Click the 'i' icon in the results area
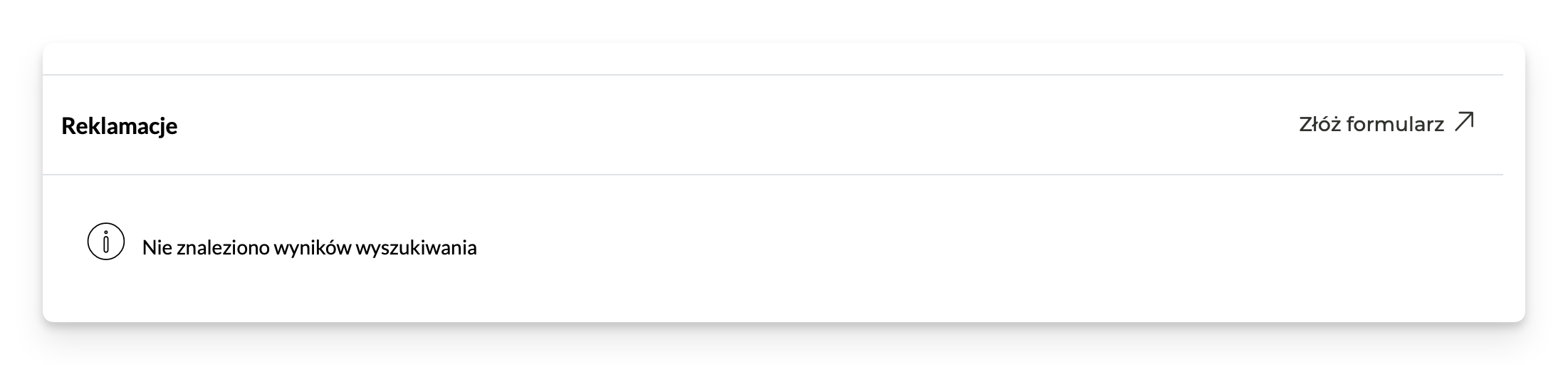 click(105, 242)
